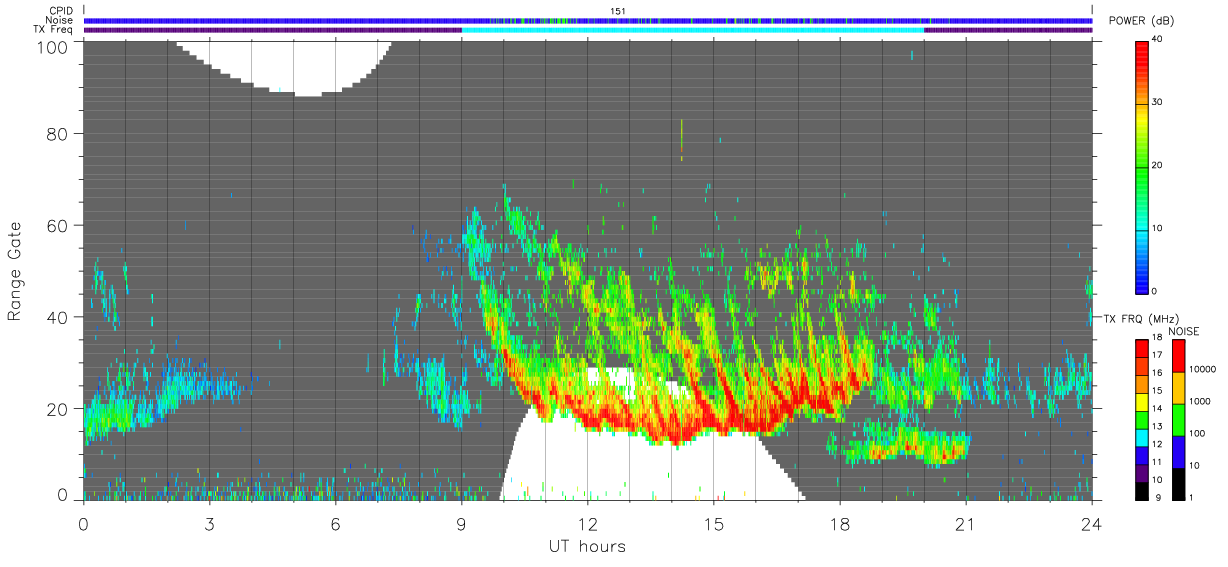Select the gold NOISE swatch between 1000 and 10000

pos(1179,387)
